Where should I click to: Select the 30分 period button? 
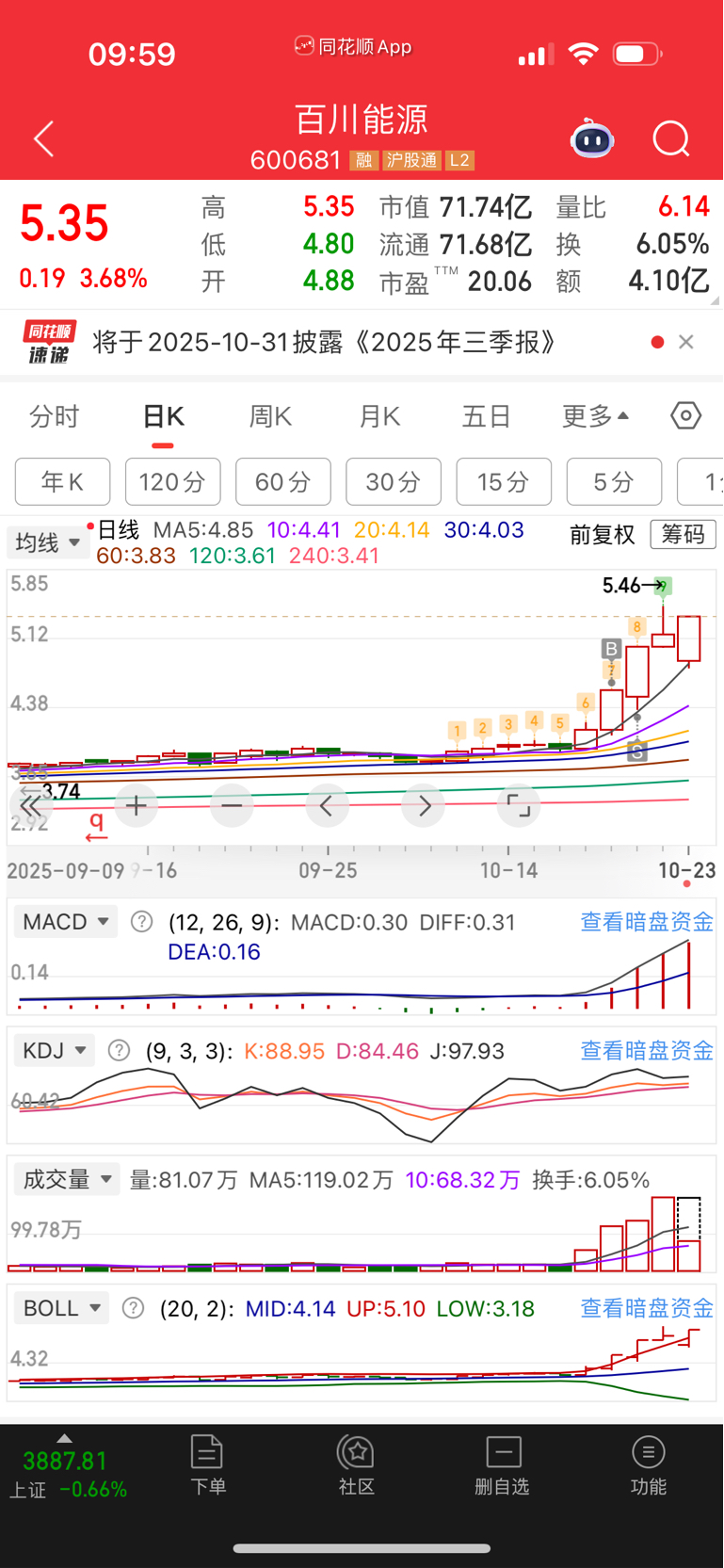394,482
